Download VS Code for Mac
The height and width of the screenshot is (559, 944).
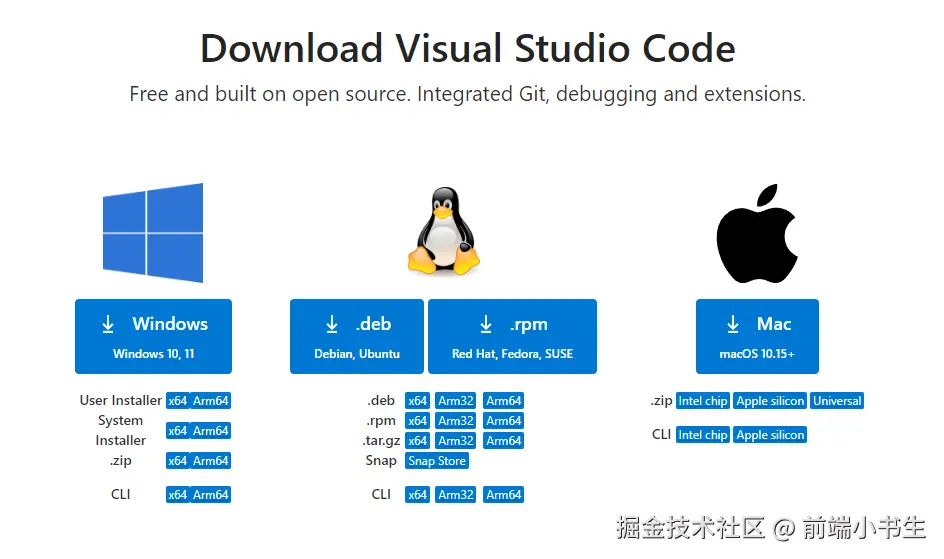757,336
